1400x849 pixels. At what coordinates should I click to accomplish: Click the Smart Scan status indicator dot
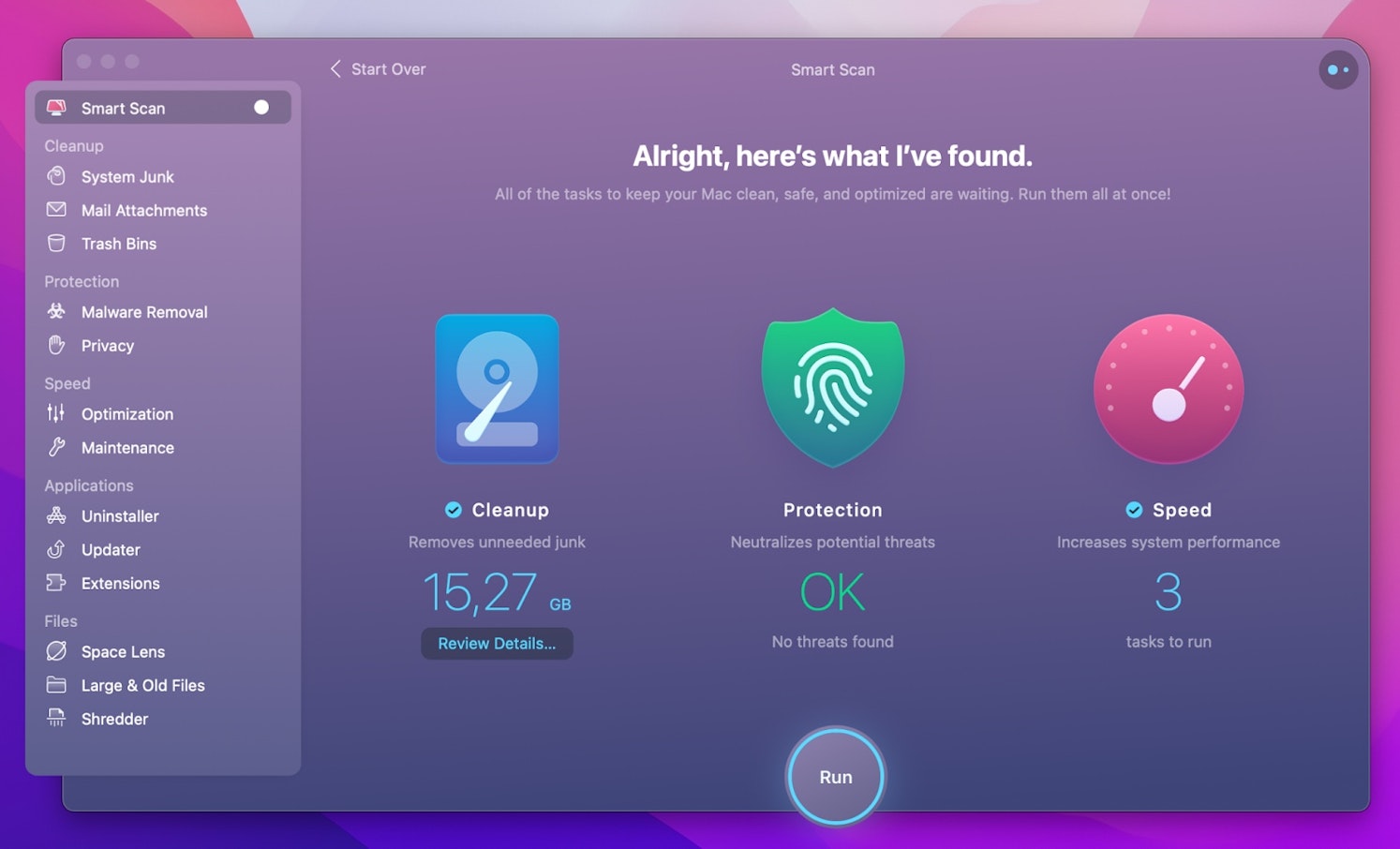(261, 108)
